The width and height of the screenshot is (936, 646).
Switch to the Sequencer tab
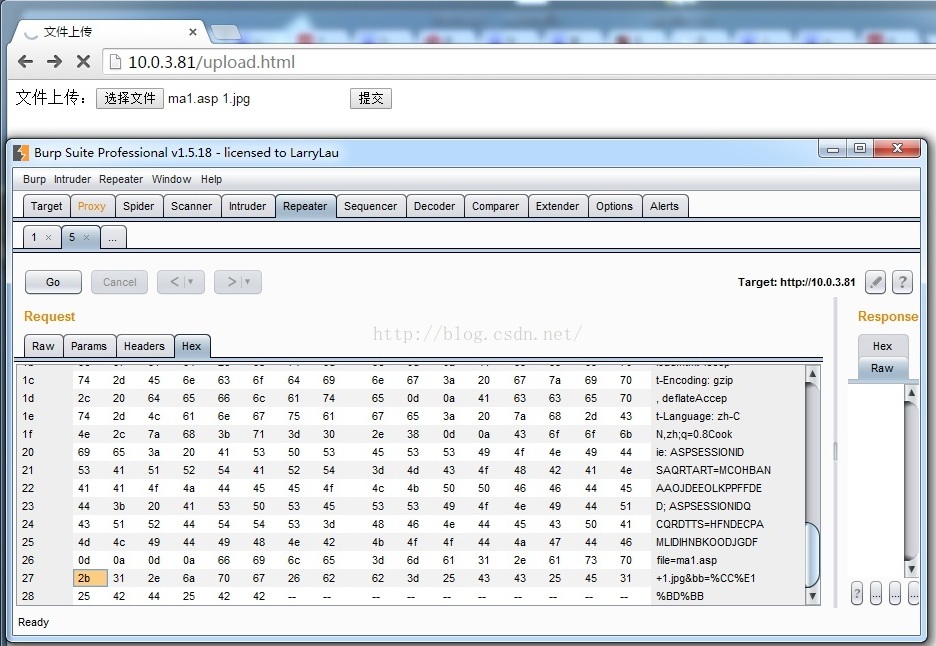pos(371,206)
